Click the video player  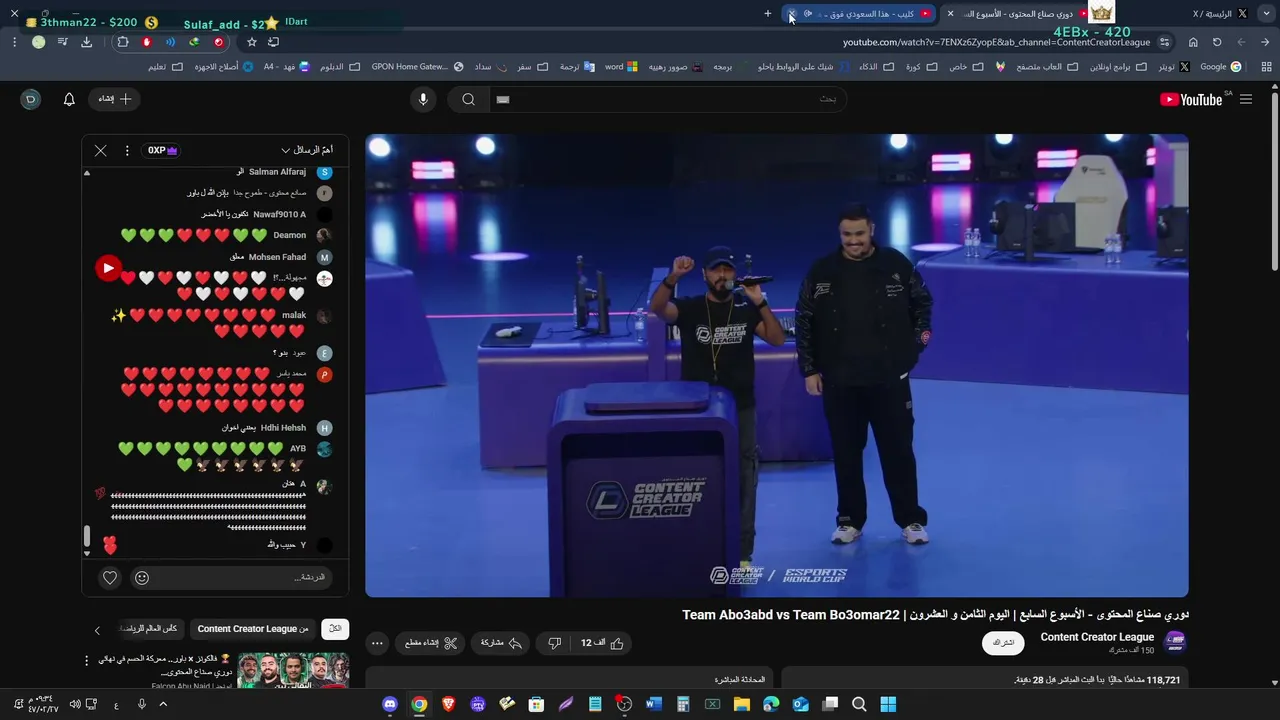(777, 366)
